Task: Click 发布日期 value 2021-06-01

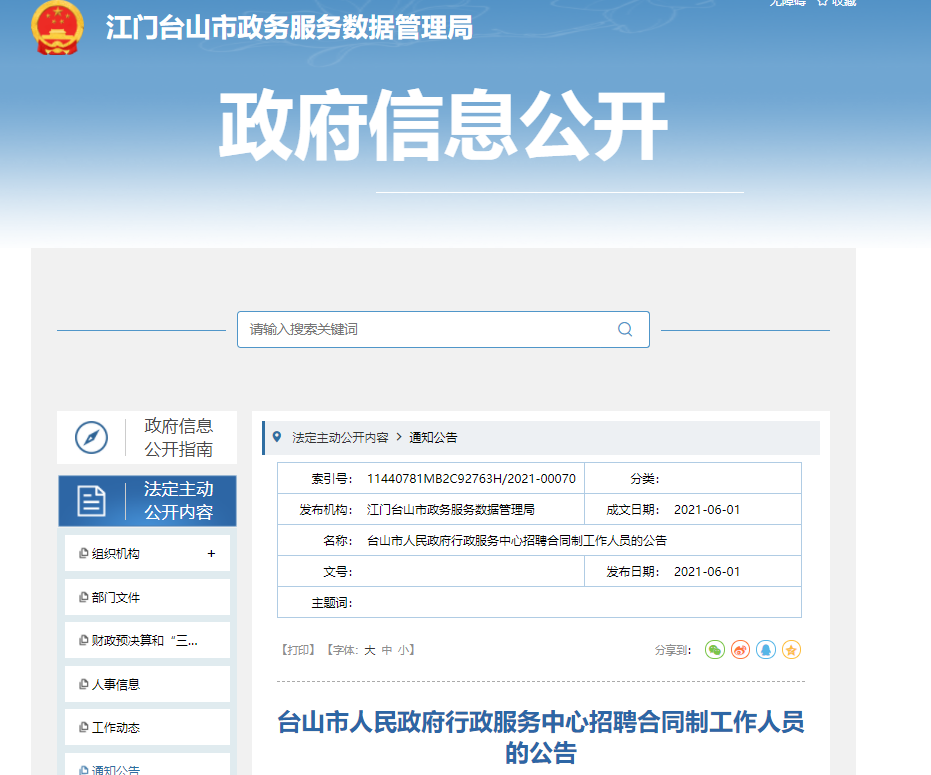Action: 707,571
